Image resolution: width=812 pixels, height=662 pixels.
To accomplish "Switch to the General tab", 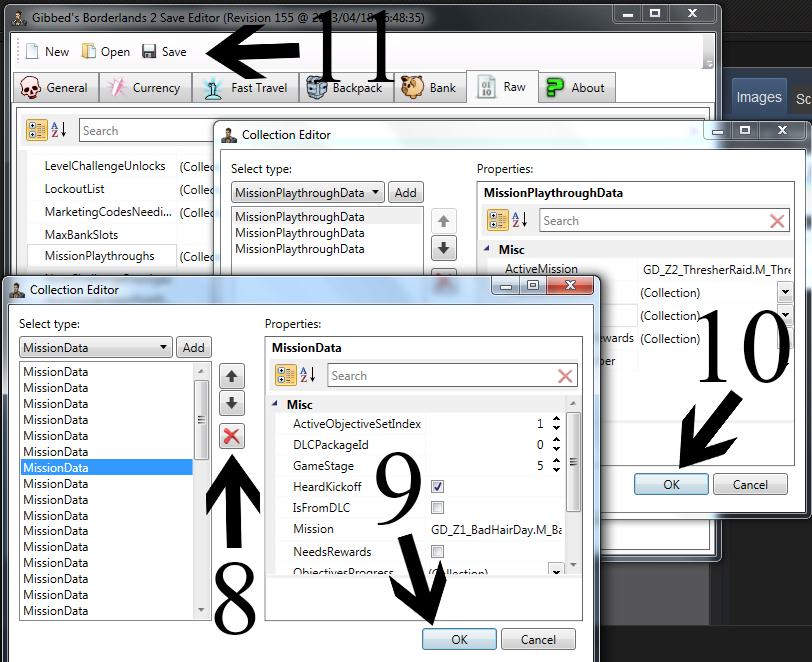I will 54,88.
